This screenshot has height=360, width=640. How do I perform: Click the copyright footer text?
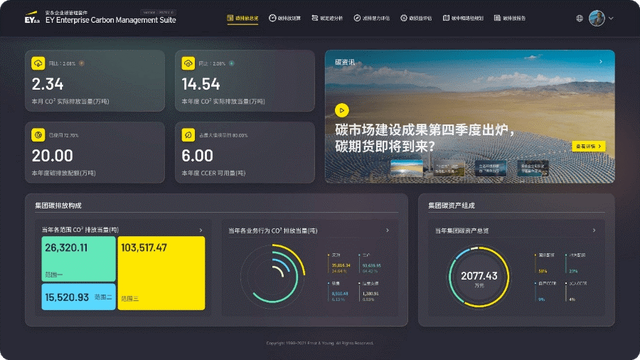click(x=320, y=343)
